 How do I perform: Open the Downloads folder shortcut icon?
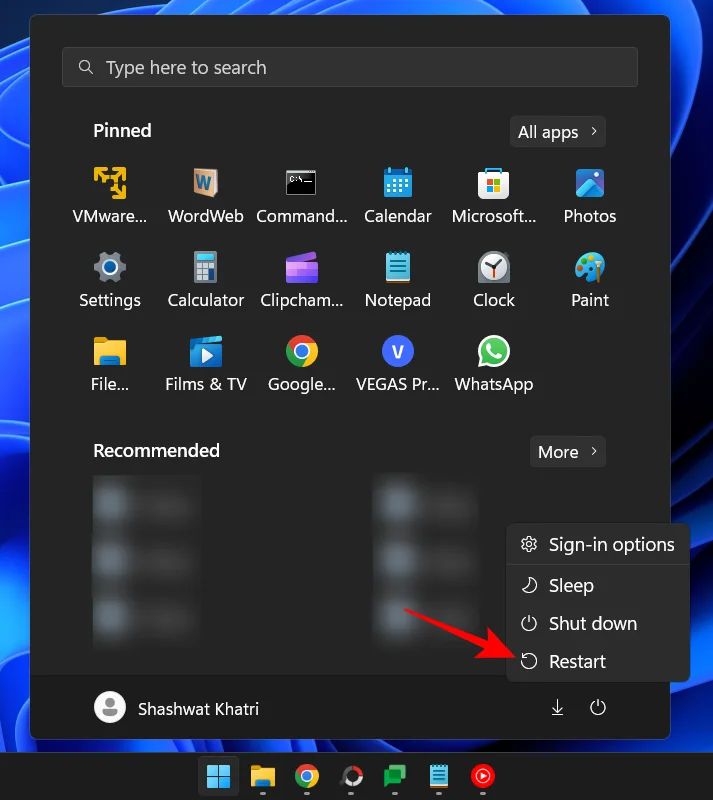tap(557, 708)
